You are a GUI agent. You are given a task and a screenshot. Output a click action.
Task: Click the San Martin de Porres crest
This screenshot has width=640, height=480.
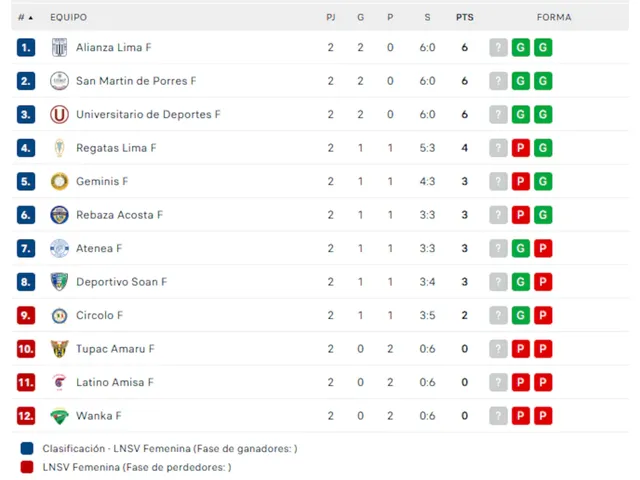pos(59,81)
